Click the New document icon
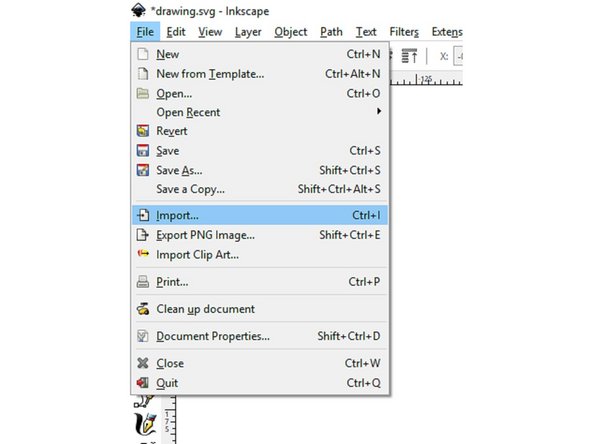The height and width of the screenshot is (444, 592). [x=143, y=54]
